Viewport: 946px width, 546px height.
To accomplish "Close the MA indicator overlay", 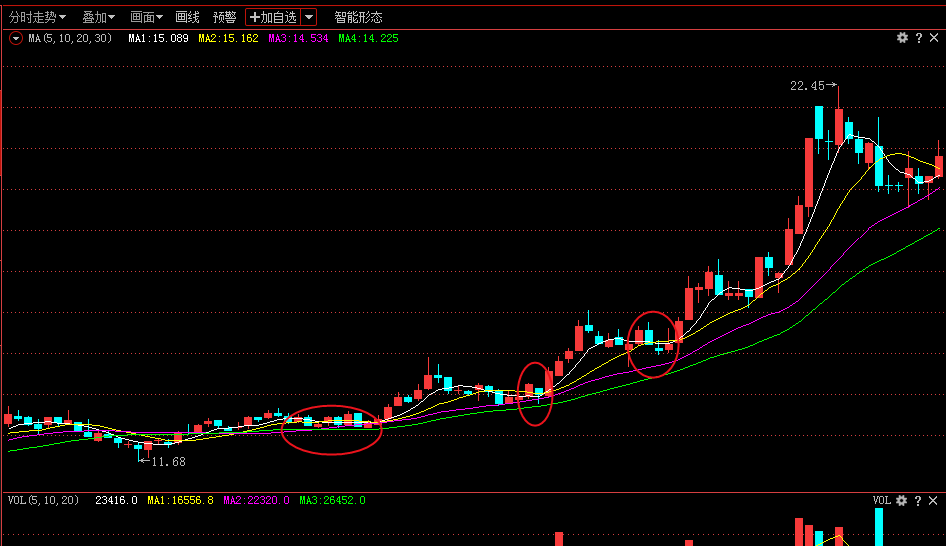I will click(x=933, y=38).
